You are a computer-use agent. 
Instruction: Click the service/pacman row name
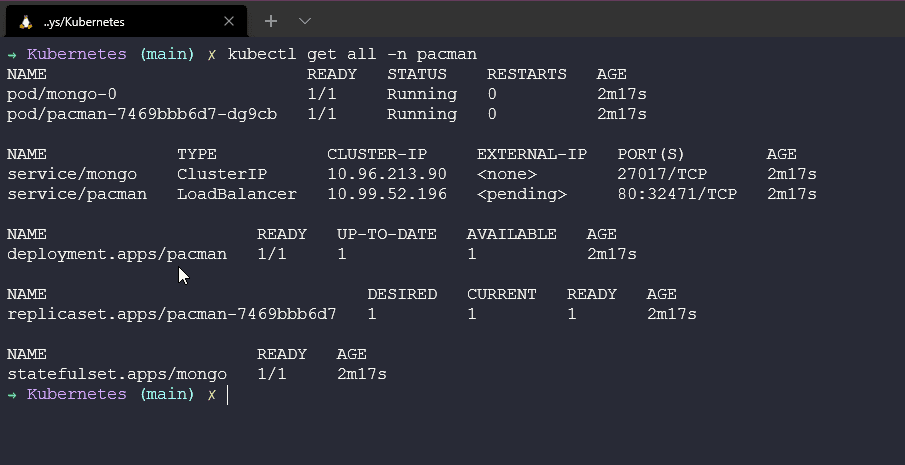(x=77, y=194)
